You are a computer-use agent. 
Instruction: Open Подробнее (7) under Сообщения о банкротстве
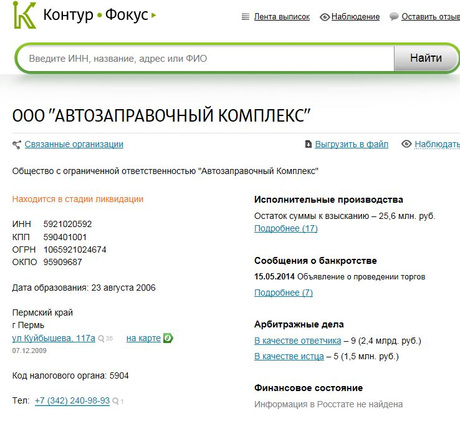point(284,293)
